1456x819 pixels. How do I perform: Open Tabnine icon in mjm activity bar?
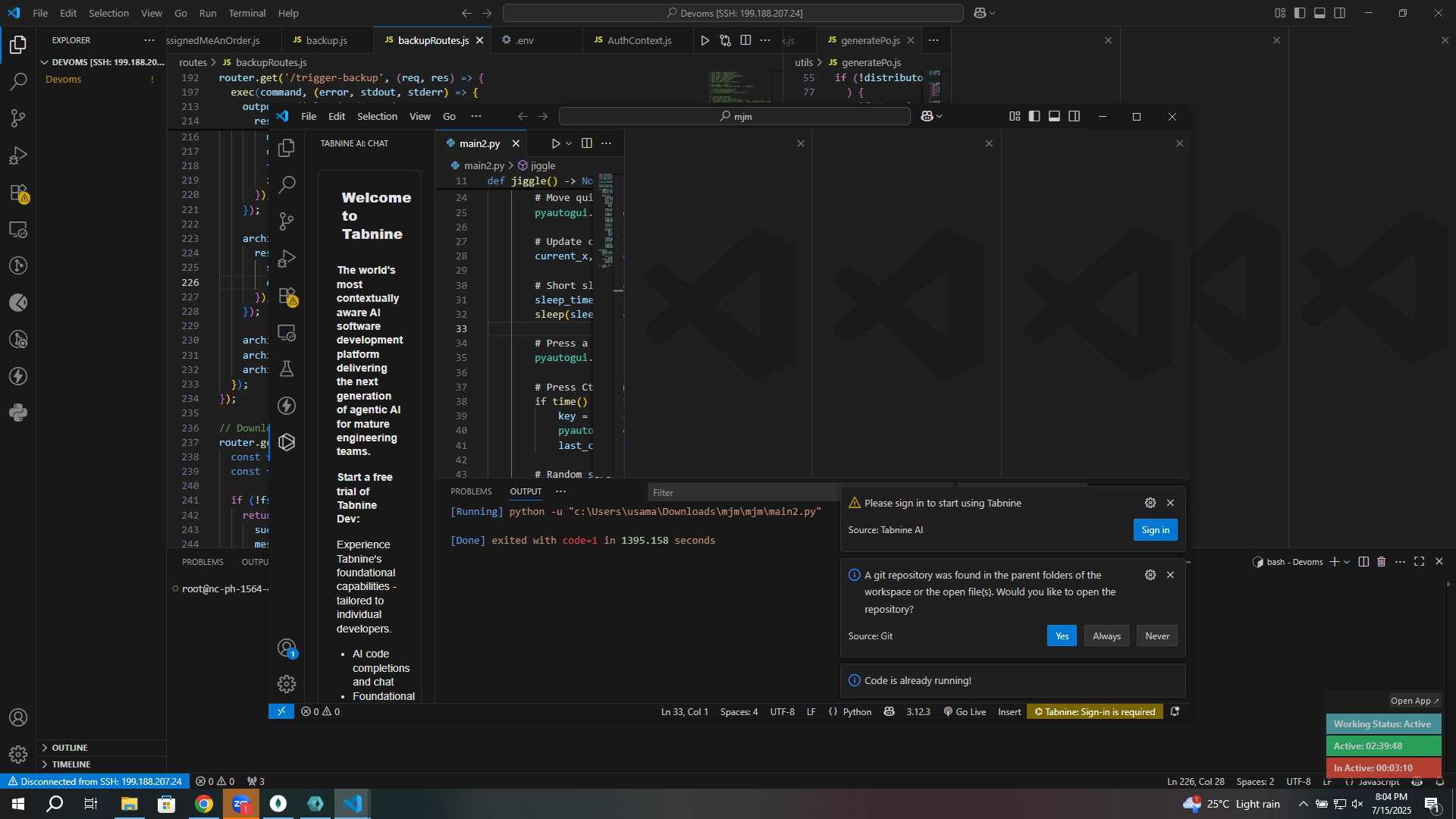tap(287, 442)
